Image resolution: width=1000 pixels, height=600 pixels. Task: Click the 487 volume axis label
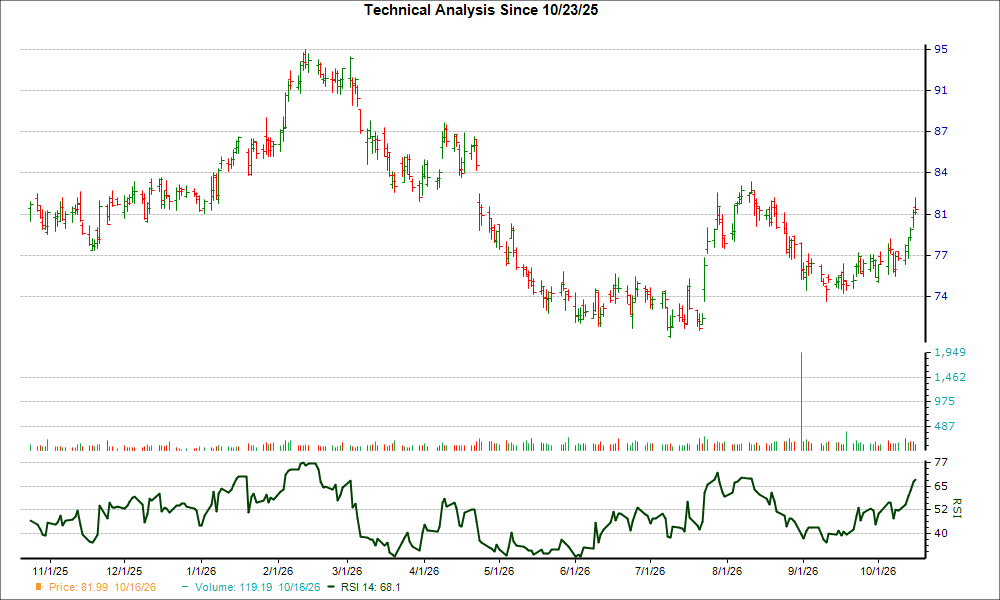(x=945, y=426)
